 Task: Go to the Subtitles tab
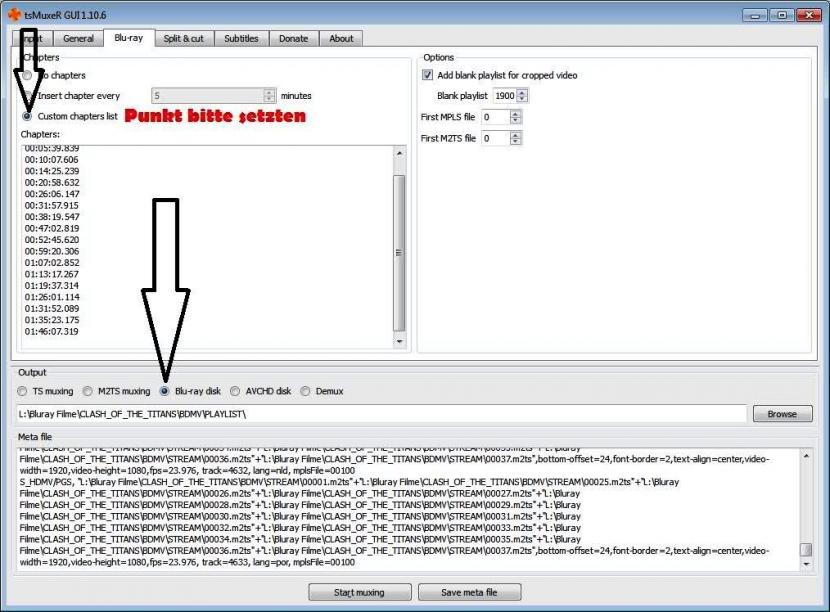241,39
